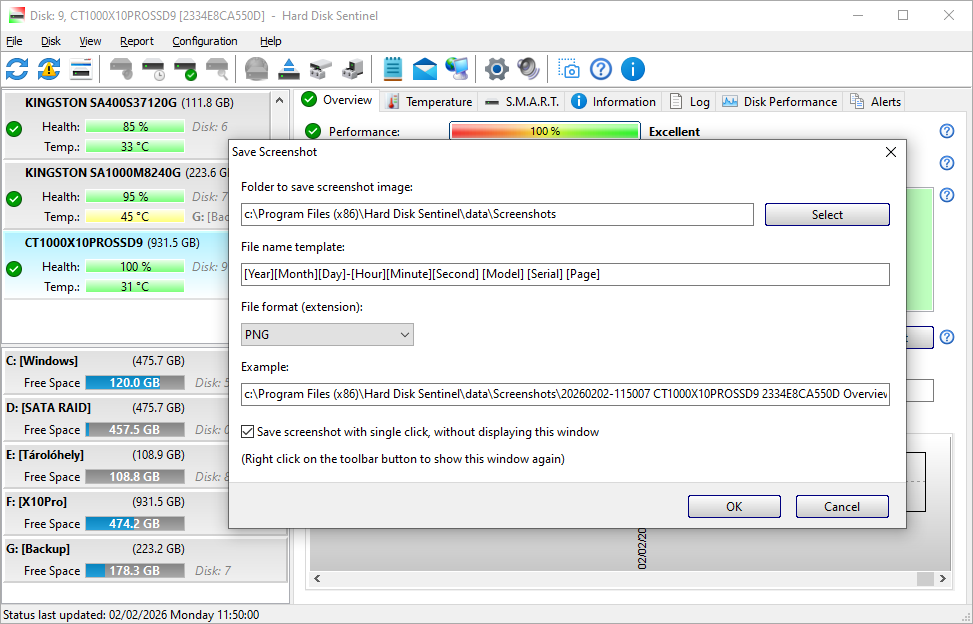This screenshot has height=624, width=973.
Task: Click the File name template field
Action: pos(565,274)
